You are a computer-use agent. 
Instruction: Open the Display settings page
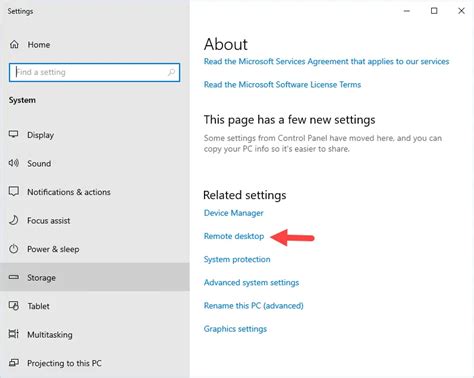coord(40,135)
